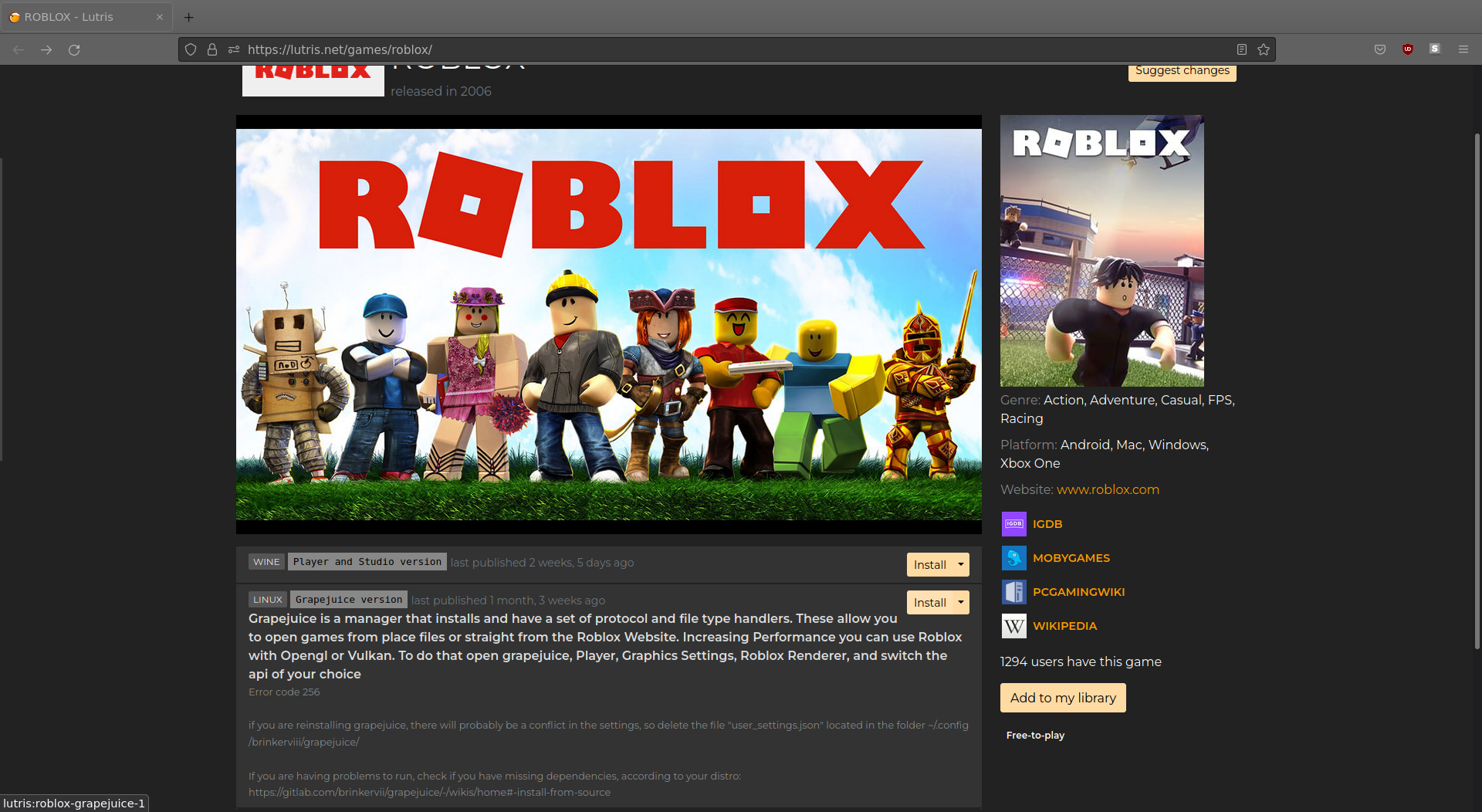This screenshot has height=812, width=1482.
Task: Click the browser forward arrow
Action: [x=46, y=49]
